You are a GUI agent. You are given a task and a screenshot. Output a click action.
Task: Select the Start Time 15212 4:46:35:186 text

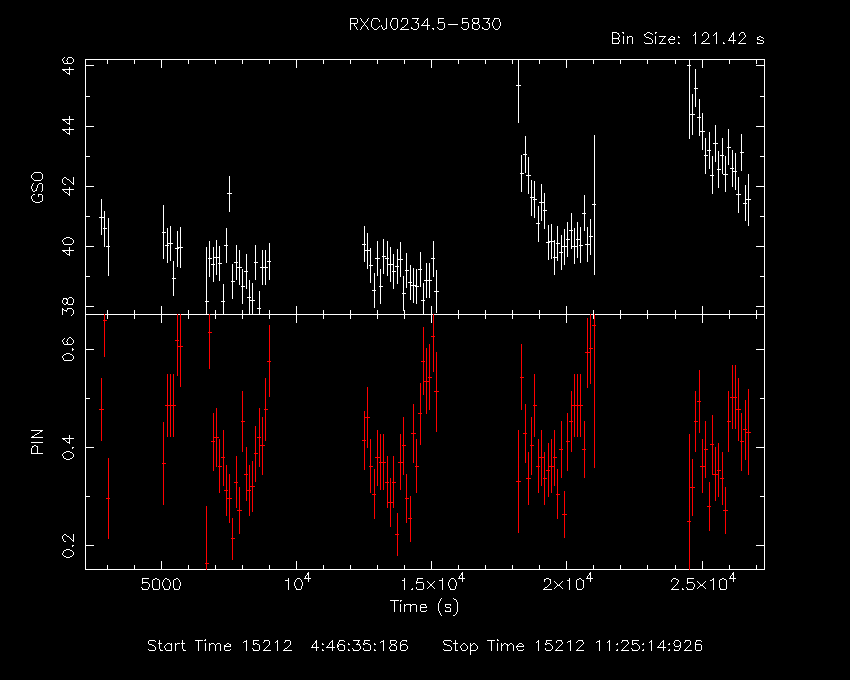[278, 646]
